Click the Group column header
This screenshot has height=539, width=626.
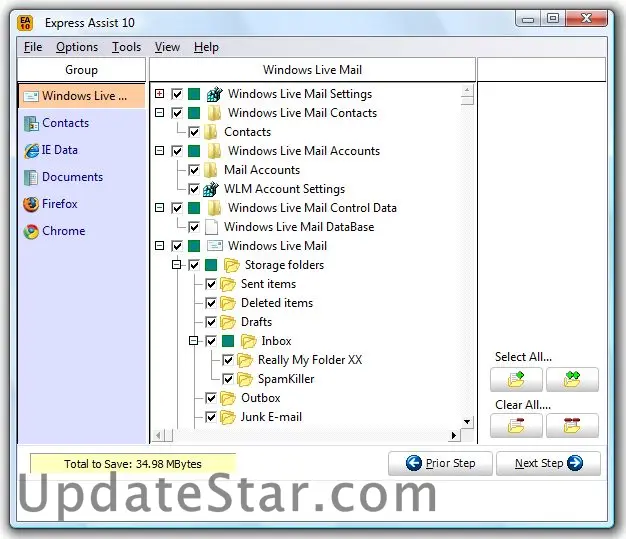81,70
